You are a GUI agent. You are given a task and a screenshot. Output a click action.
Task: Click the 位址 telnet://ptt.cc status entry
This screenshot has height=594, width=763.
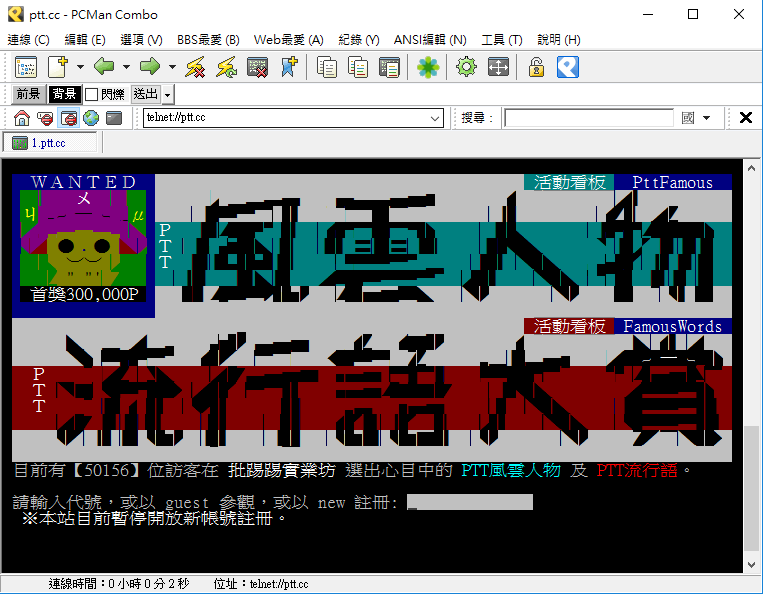(x=261, y=584)
